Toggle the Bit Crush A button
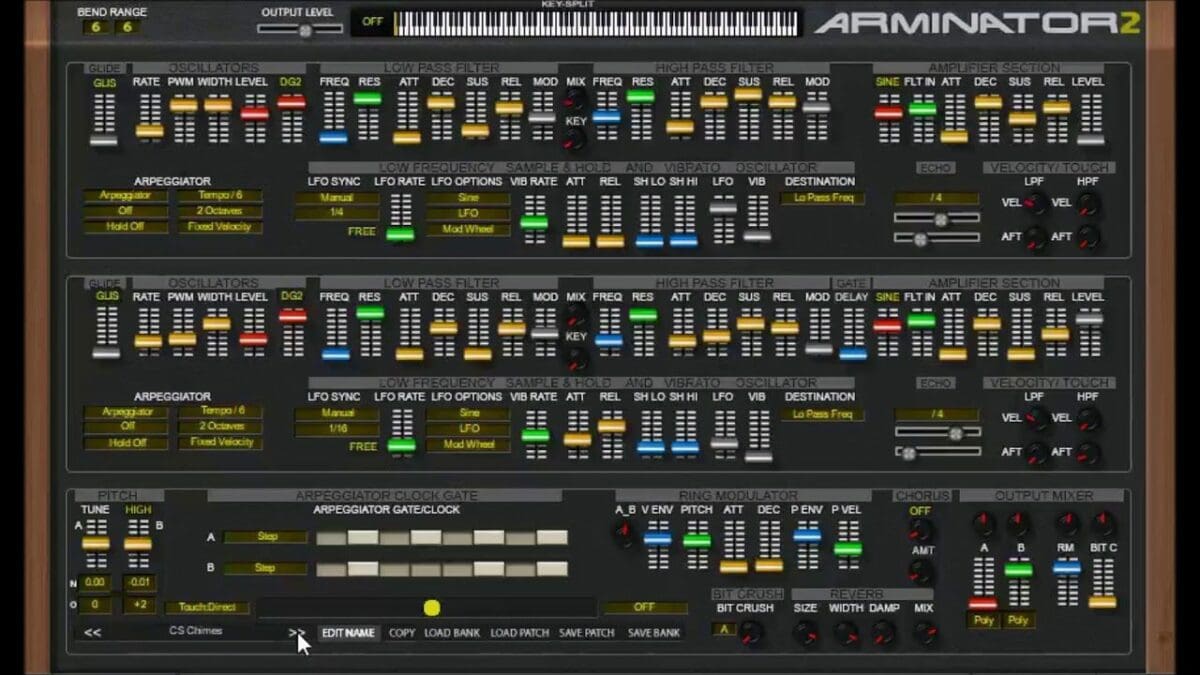Screen dimensions: 1200x675 (723, 628)
